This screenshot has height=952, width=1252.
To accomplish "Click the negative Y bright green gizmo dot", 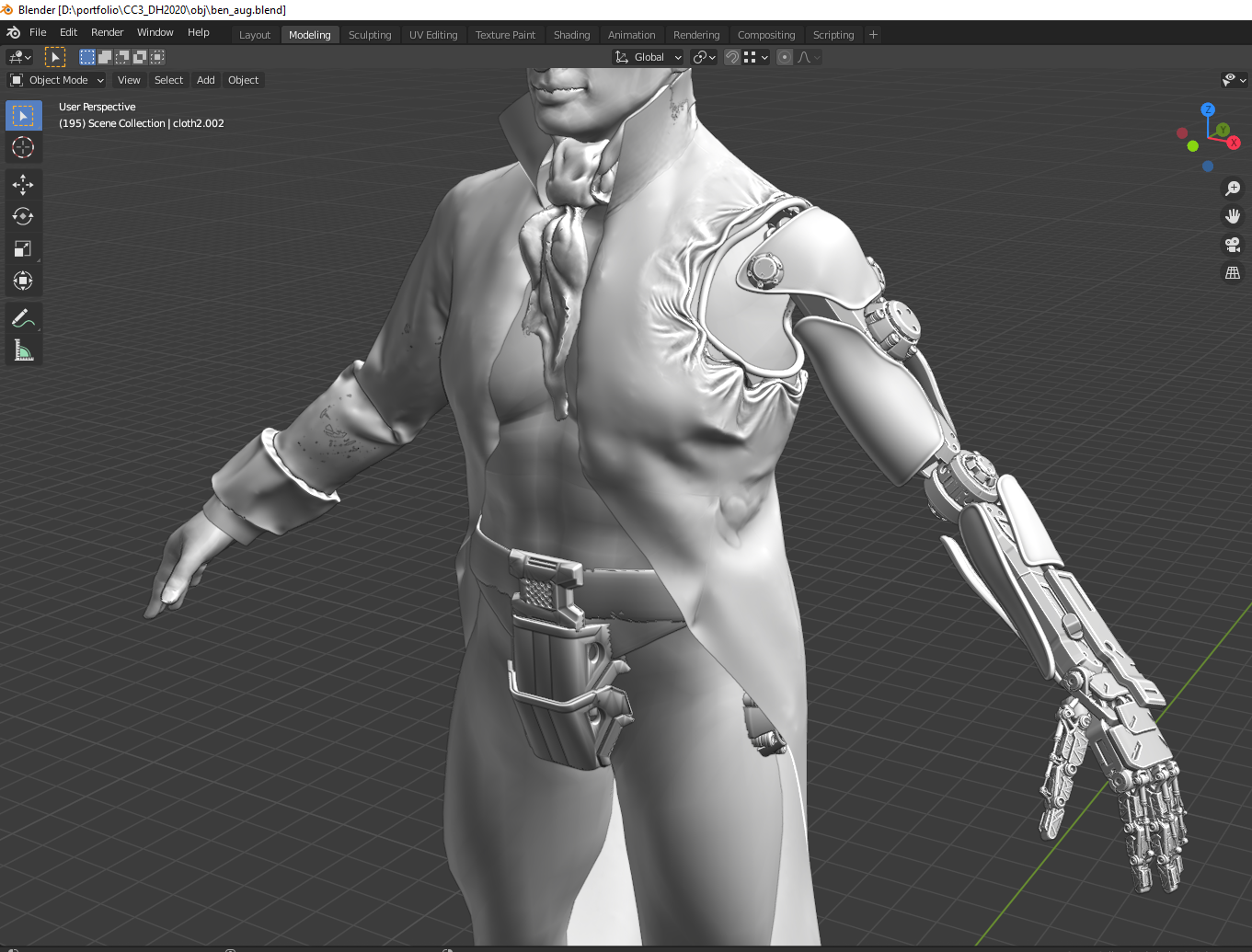I will point(1192,146).
